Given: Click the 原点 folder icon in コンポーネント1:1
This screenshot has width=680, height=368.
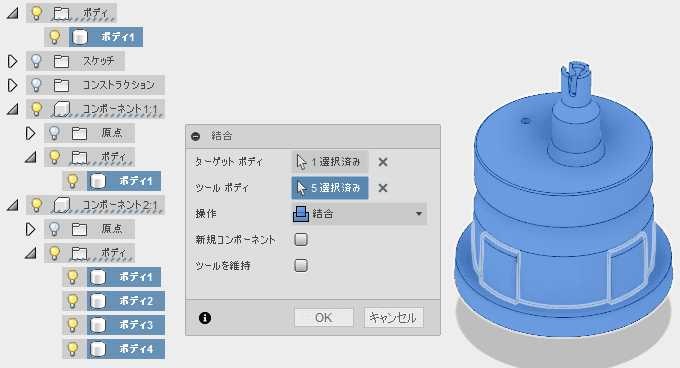Looking at the screenshot, I should (79, 133).
